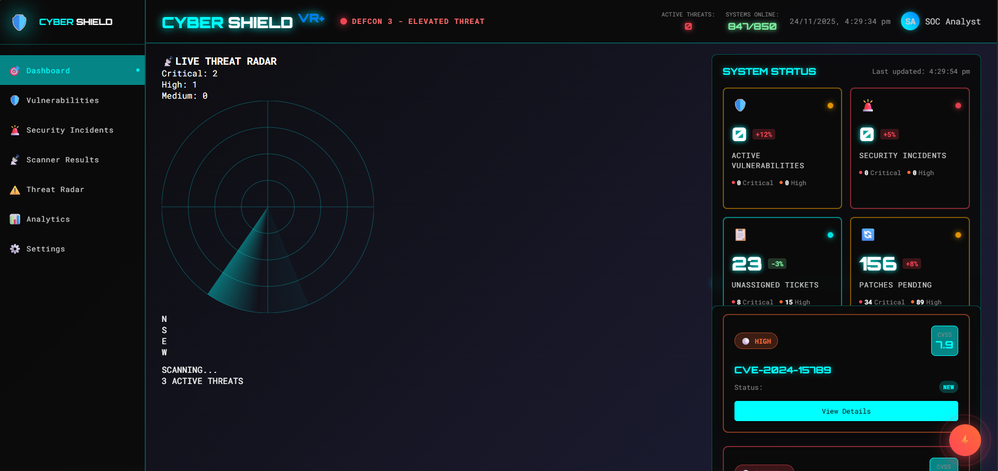Click the red status dot on Security Incidents card
This screenshot has height=471, width=998.
958,106
